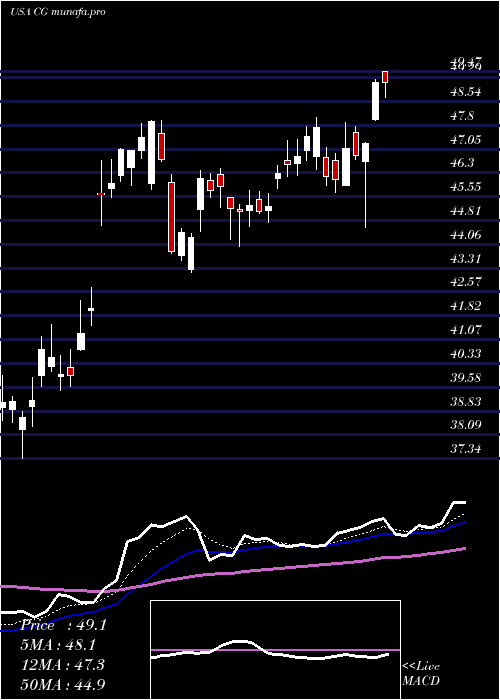Click the 41.82 price axis label

pyautogui.click(x=466, y=306)
